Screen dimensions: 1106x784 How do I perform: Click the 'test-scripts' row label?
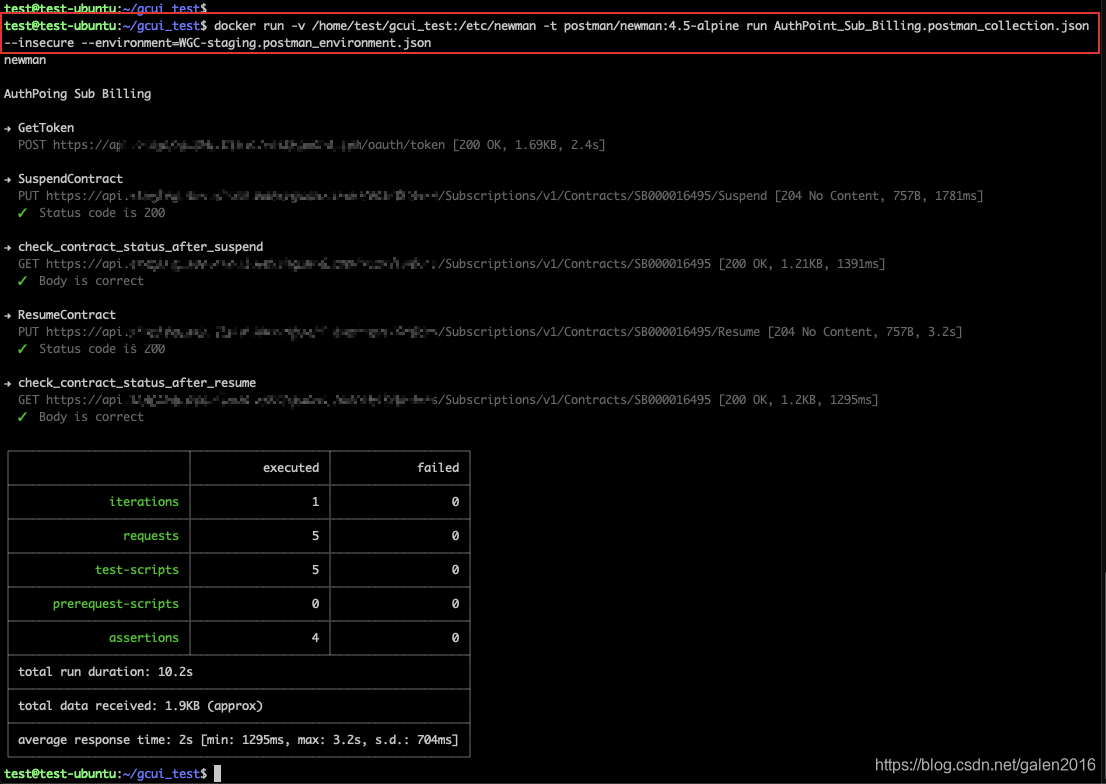tap(137, 569)
